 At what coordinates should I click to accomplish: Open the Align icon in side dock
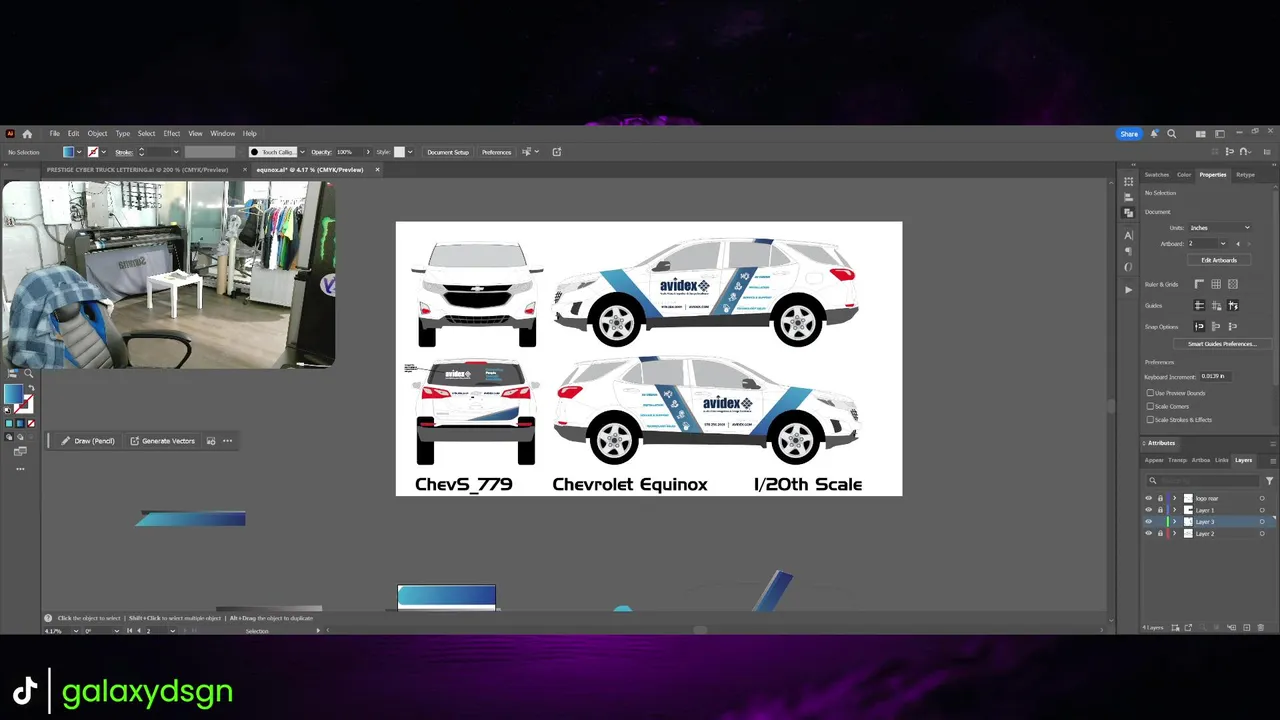click(x=1129, y=198)
